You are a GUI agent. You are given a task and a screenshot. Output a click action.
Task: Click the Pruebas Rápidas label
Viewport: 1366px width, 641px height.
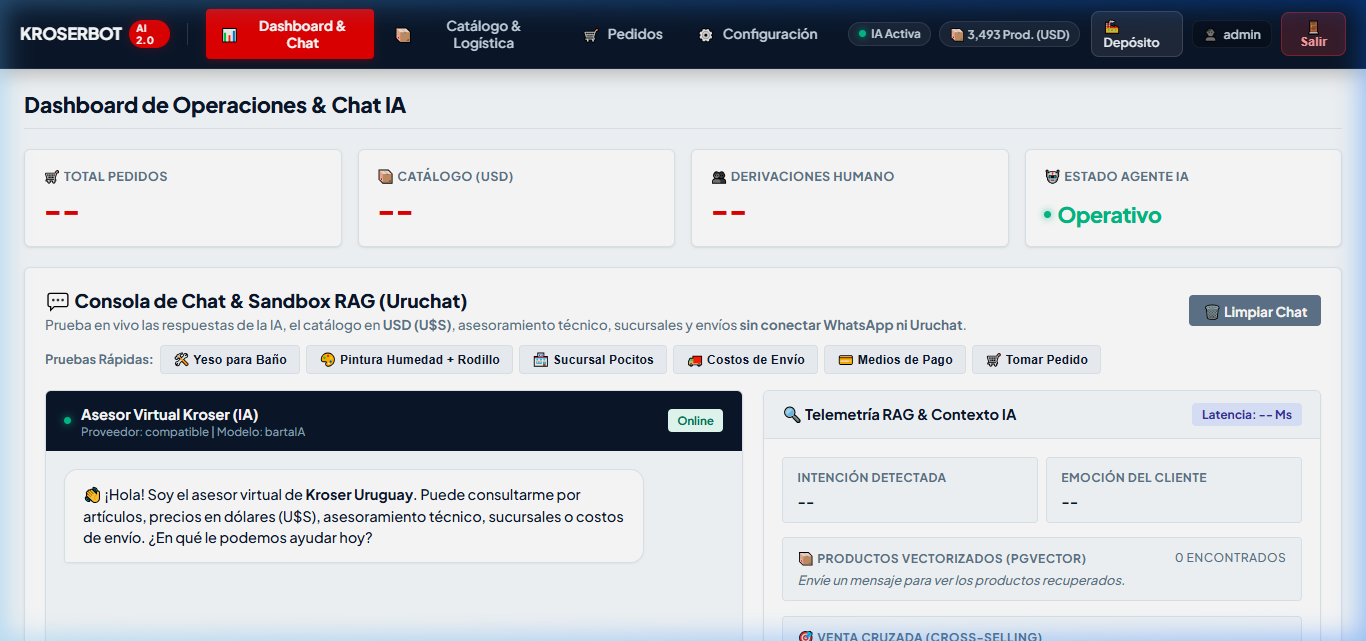coord(99,359)
